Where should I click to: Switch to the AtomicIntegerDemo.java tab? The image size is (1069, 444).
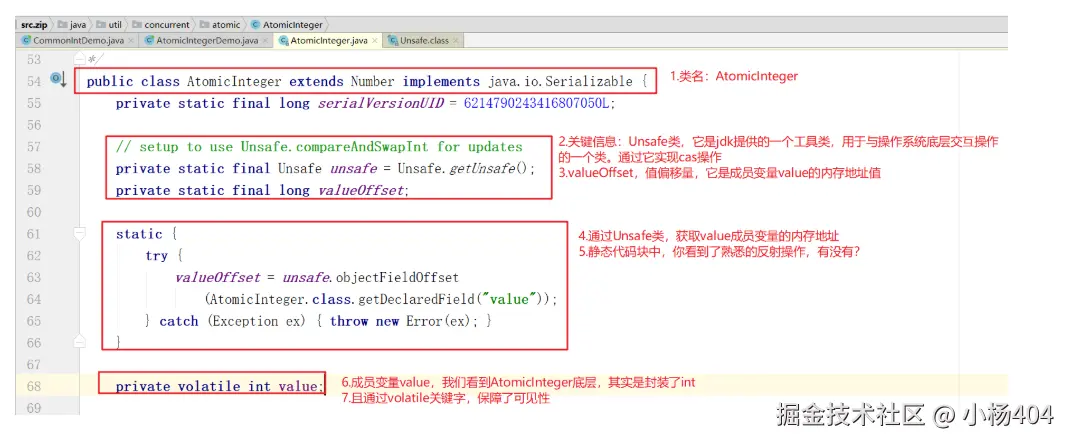click(x=207, y=41)
